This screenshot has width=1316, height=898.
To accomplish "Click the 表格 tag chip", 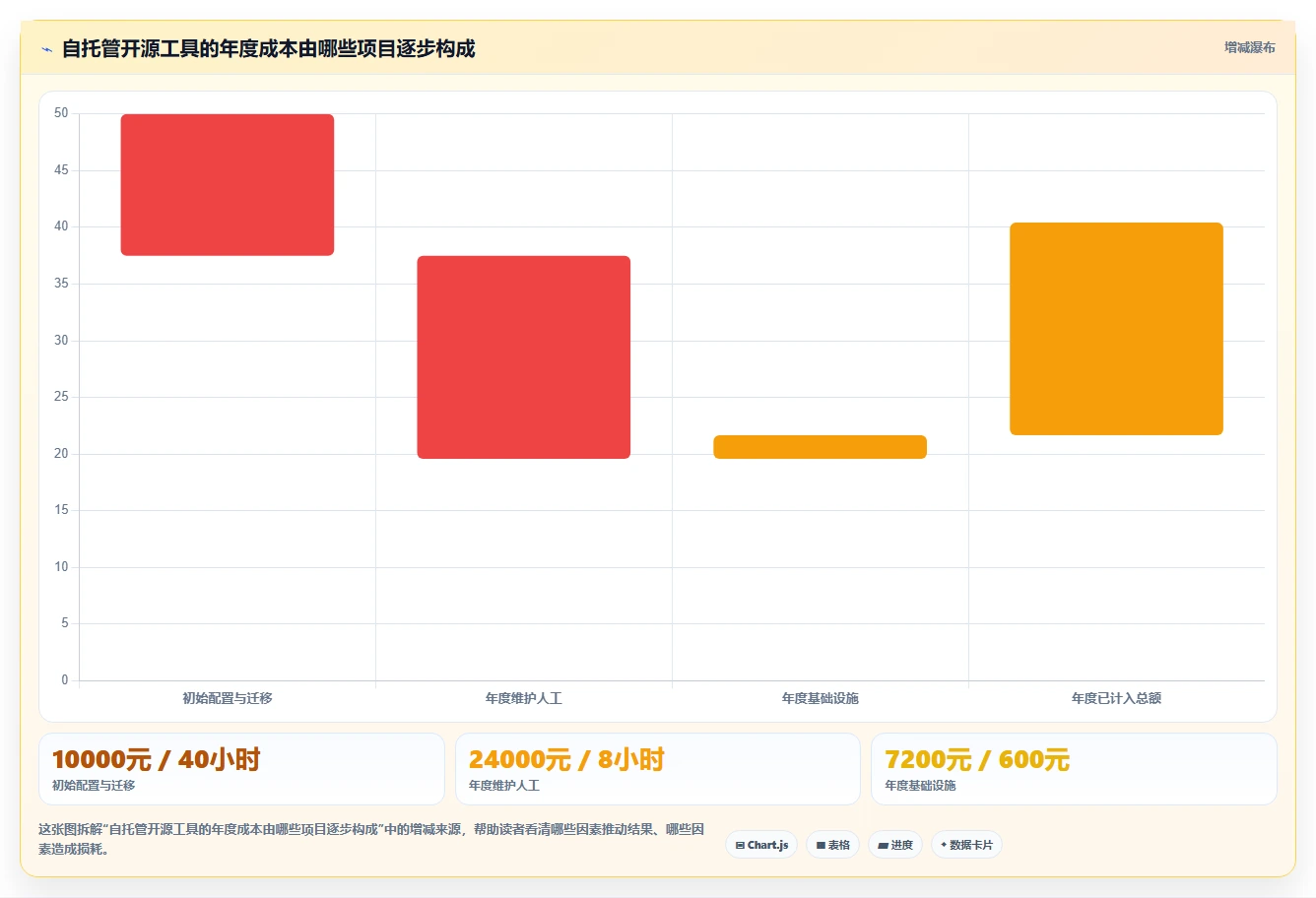I will (x=832, y=845).
